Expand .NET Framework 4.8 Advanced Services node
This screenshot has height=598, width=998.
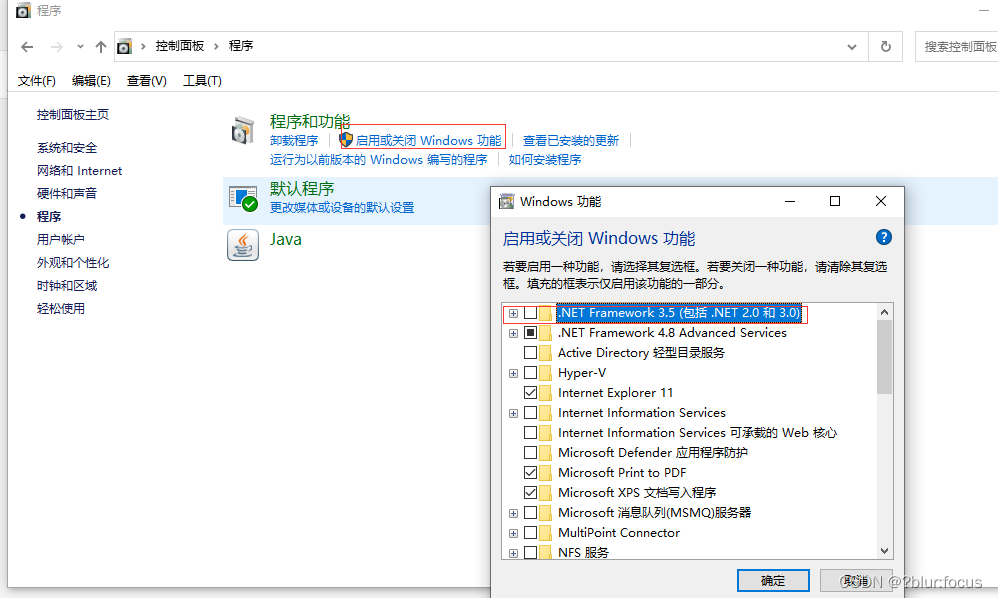tap(513, 333)
